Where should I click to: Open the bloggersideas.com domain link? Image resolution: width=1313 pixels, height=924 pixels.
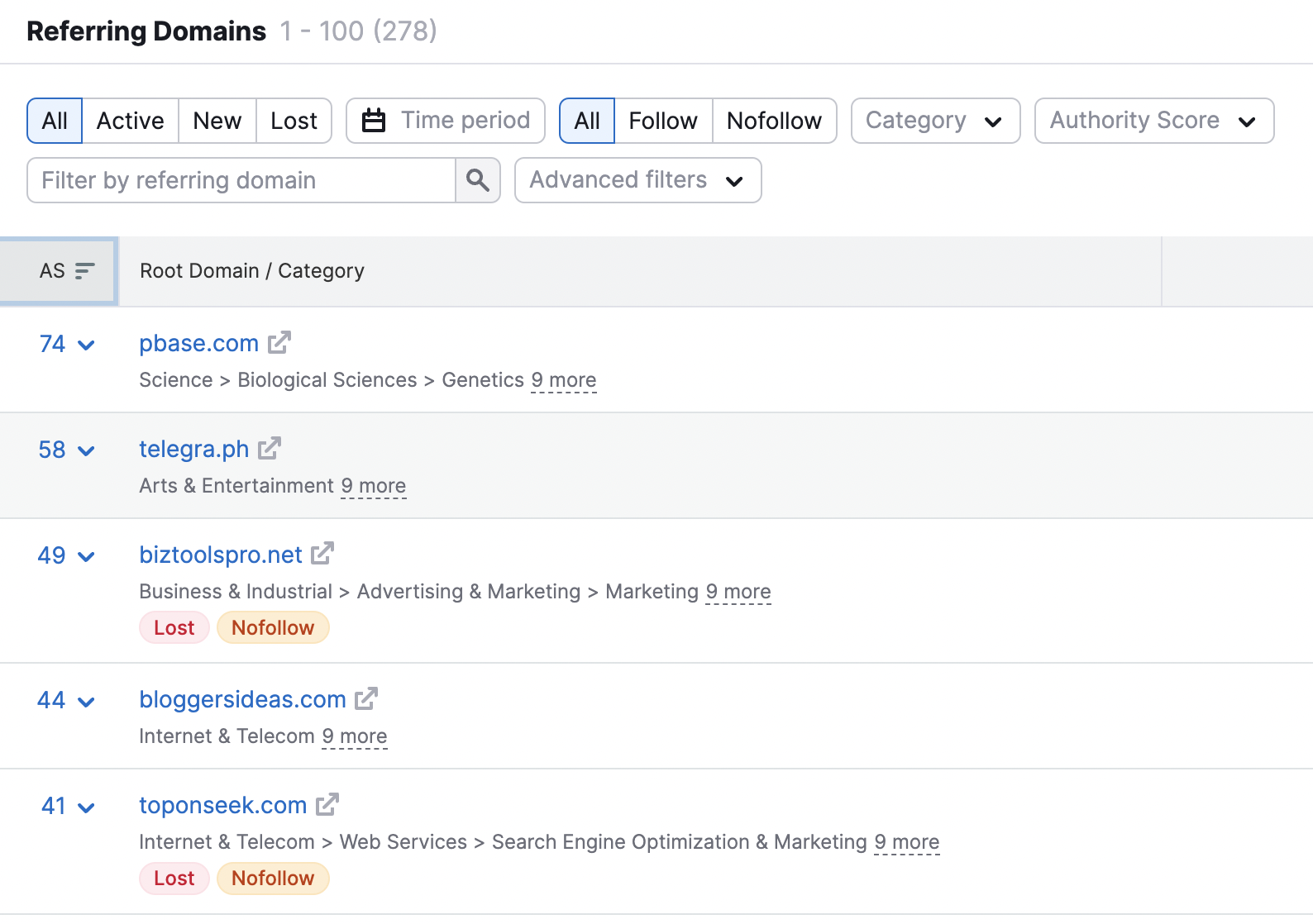click(x=242, y=699)
